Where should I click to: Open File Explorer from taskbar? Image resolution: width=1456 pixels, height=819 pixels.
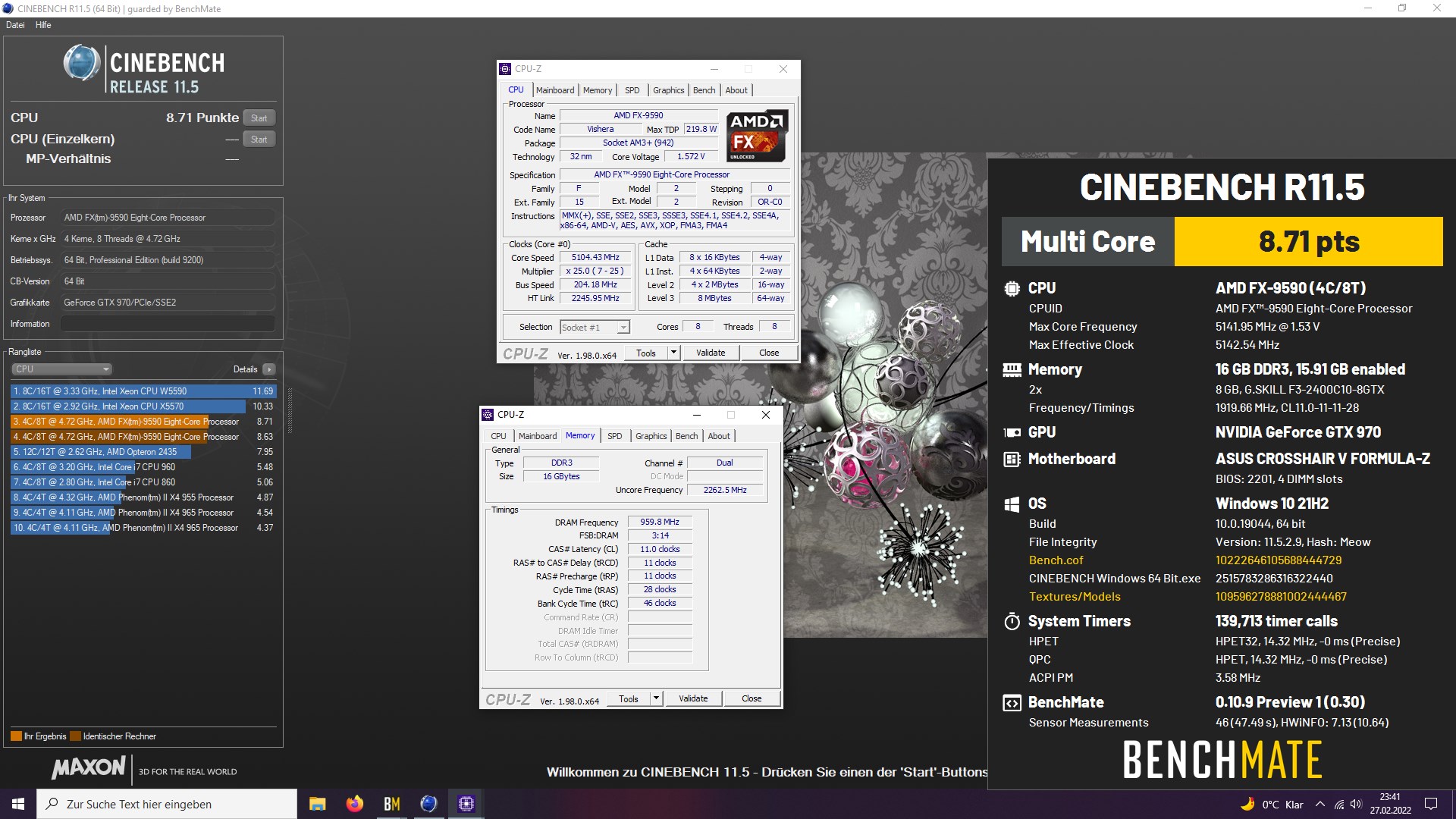318,804
